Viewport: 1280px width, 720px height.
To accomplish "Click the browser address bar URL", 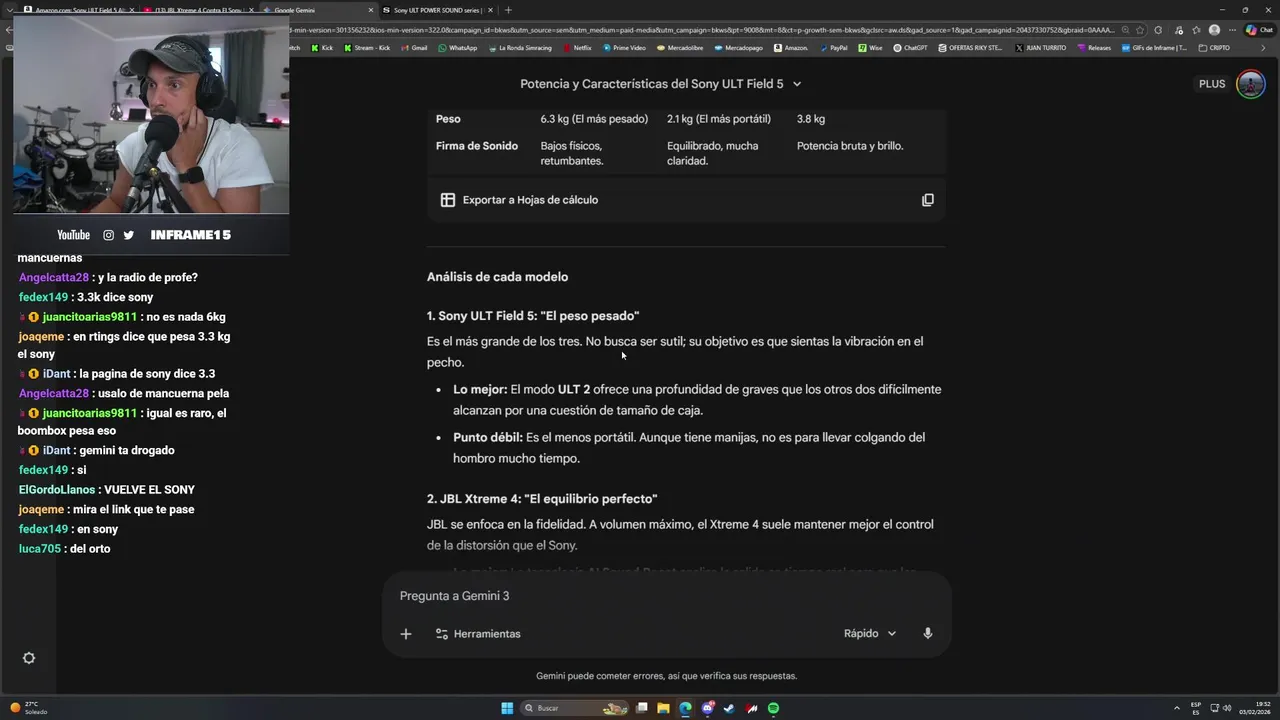I will 700,30.
